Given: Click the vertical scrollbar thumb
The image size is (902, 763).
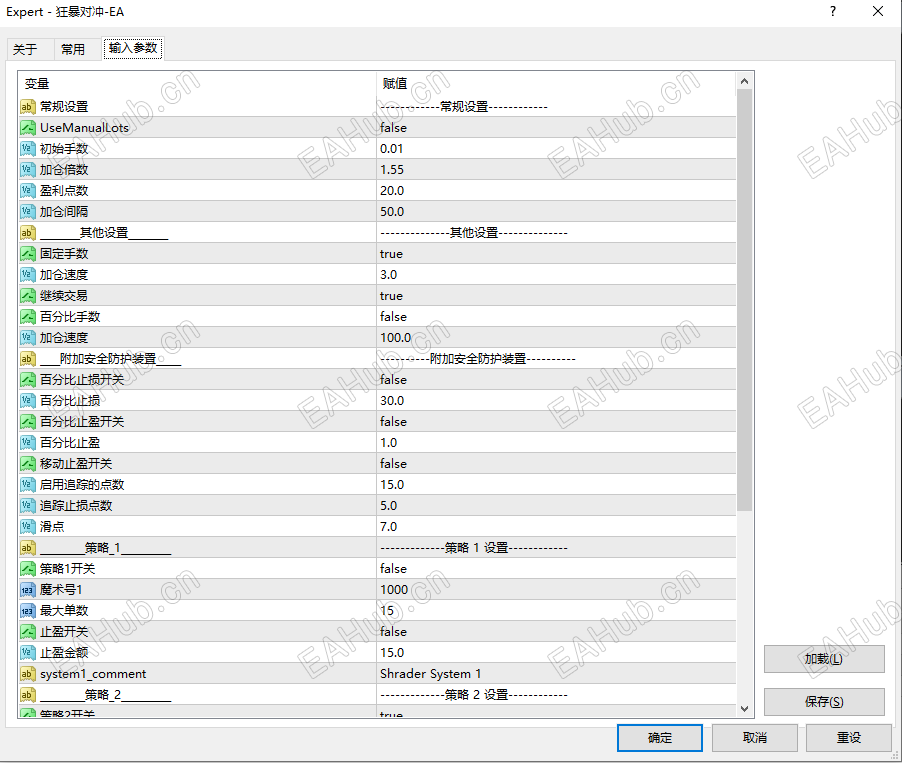Looking at the screenshot, I should tap(744, 300).
